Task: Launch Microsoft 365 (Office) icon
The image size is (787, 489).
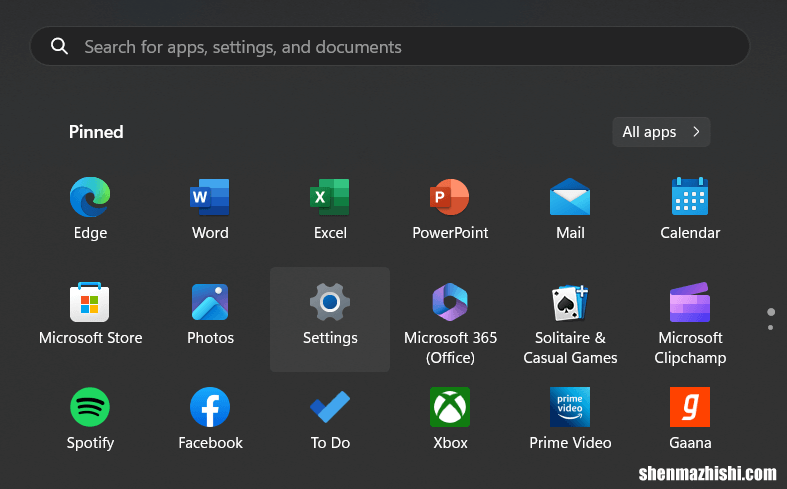Action: pyautogui.click(x=450, y=302)
